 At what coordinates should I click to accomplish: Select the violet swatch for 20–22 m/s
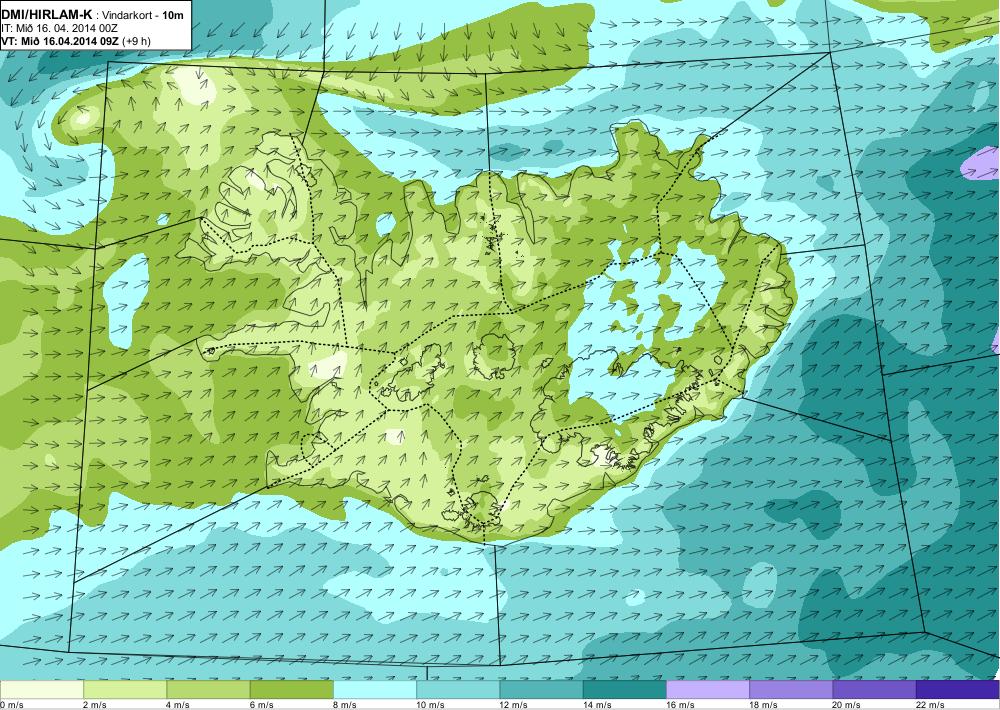click(874, 690)
